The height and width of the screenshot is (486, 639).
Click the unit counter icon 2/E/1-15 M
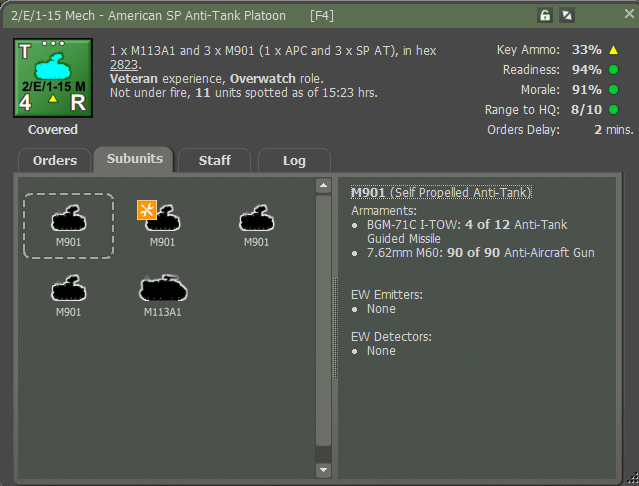(x=53, y=78)
